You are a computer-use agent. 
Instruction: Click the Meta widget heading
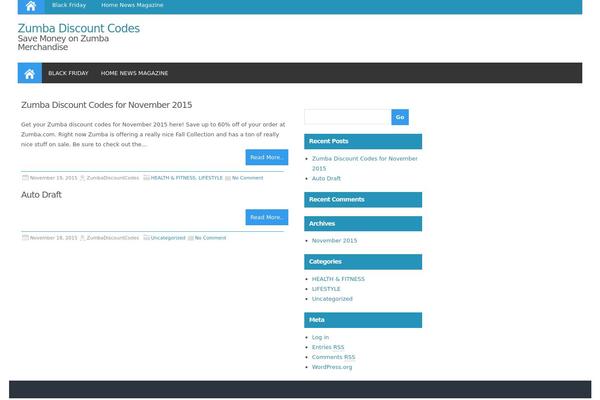pyautogui.click(x=363, y=320)
